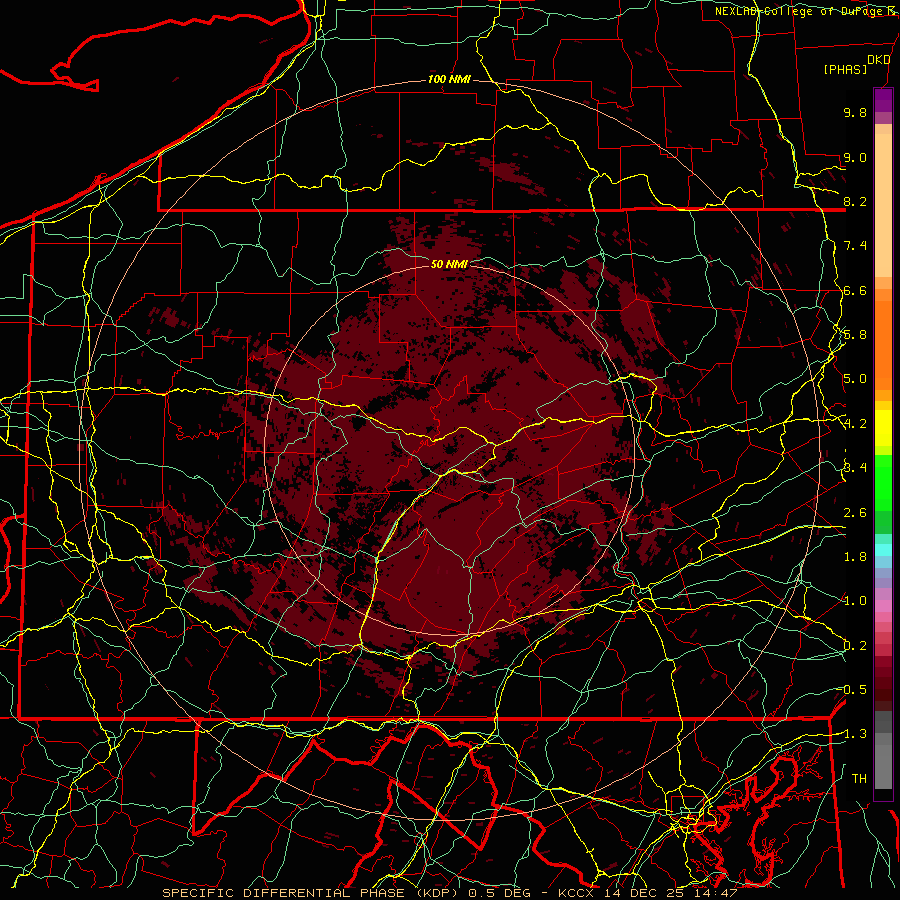The height and width of the screenshot is (900, 900).
Task: Click the DKD label above the legend
Action: [x=878, y=59]
